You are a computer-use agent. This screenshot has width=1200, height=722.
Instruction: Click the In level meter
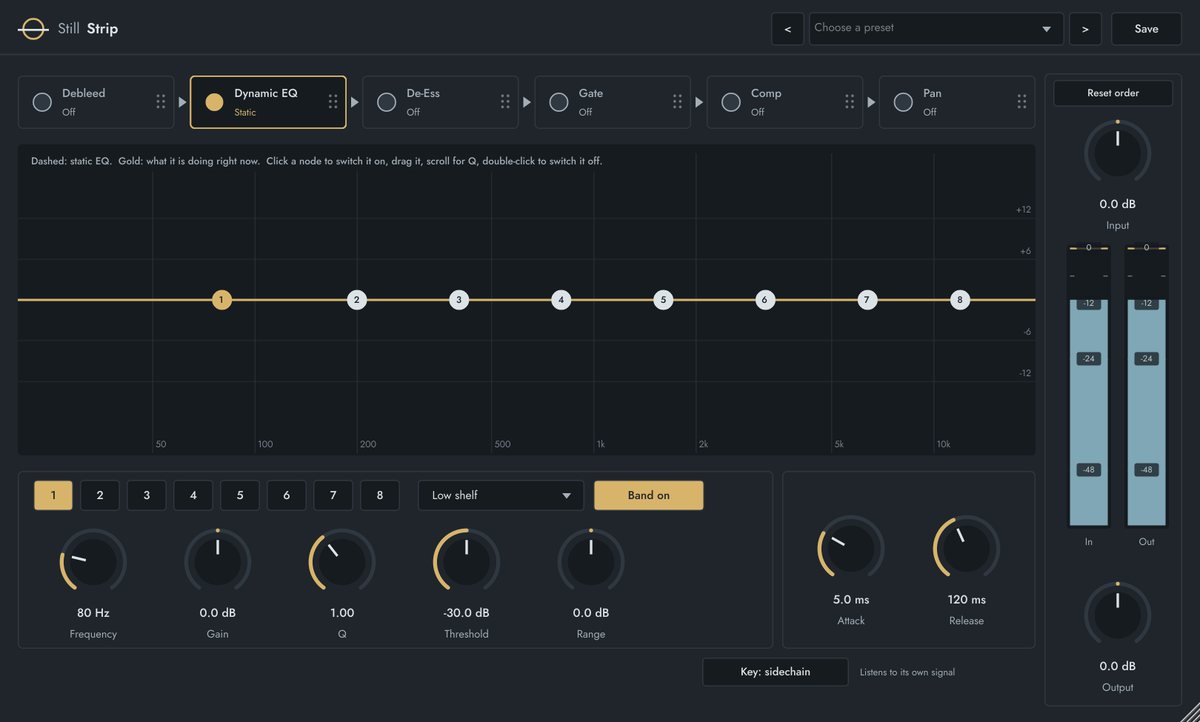tap(1089, 386)
